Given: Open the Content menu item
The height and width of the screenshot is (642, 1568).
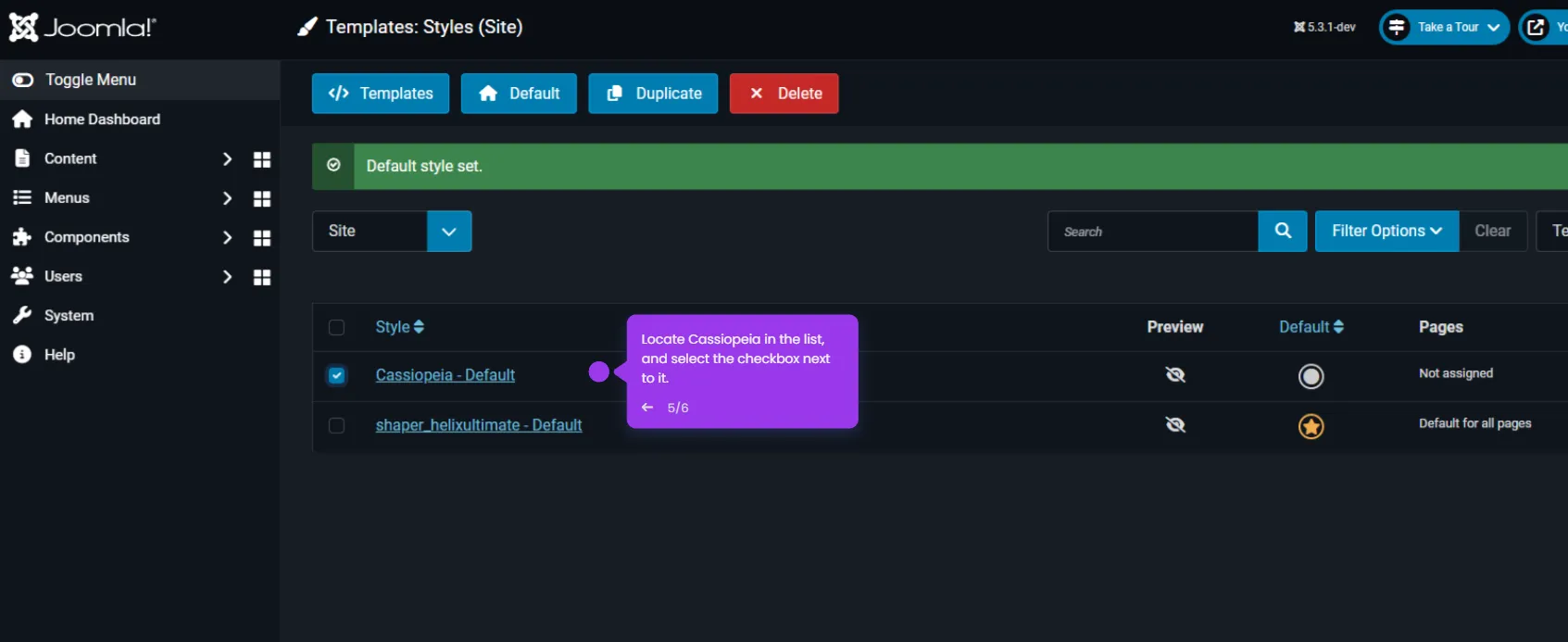Looking at the screenshot, I should [70, 158].
